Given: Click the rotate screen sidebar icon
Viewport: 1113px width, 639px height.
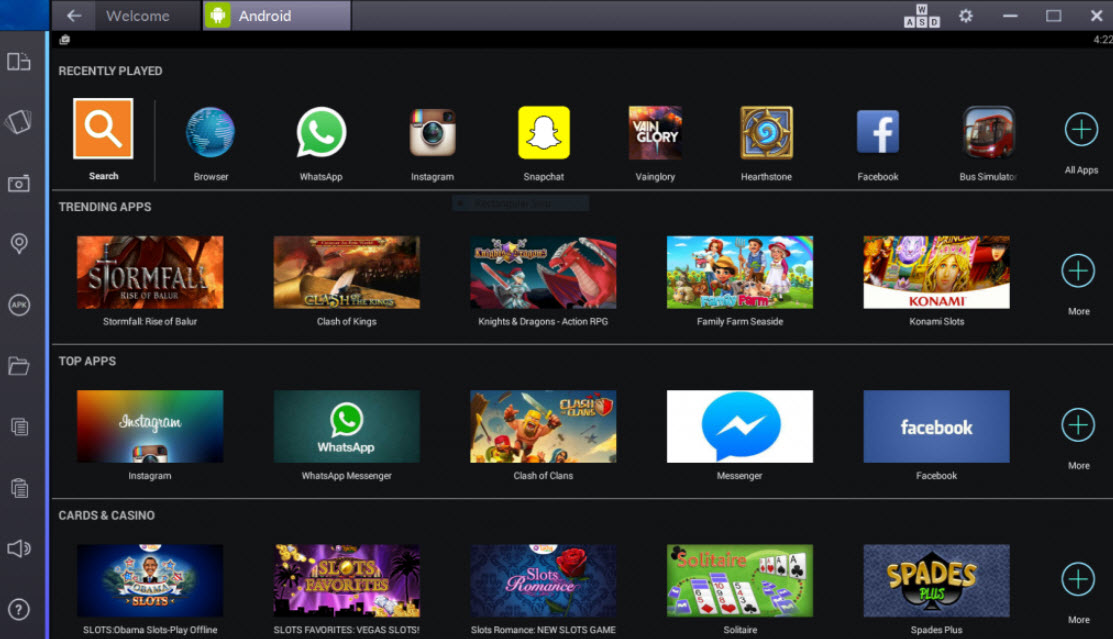Looking at the screenshot, I should tap(19, 122).
